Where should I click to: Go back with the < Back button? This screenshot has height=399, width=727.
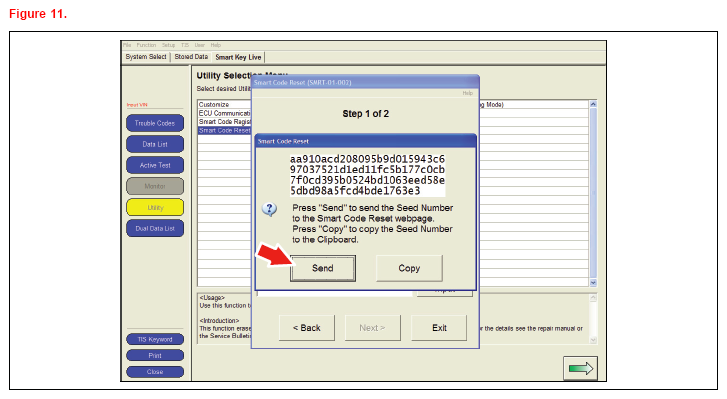click(306, 328)
